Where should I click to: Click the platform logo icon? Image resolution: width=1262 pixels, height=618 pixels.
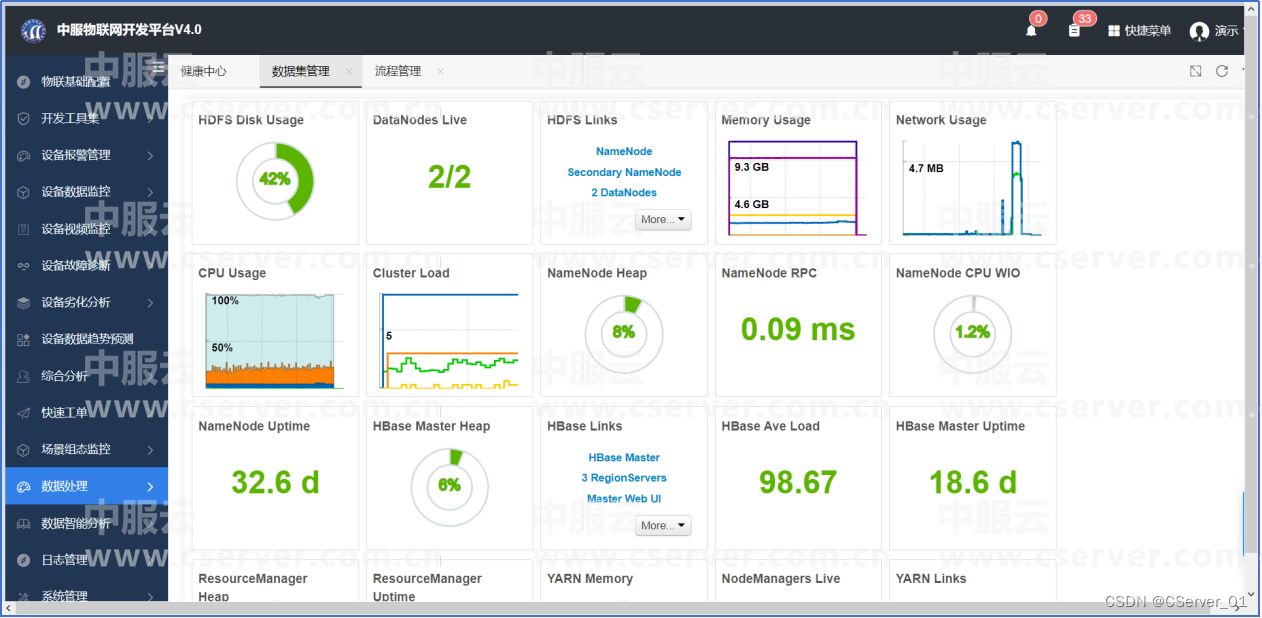33,31
